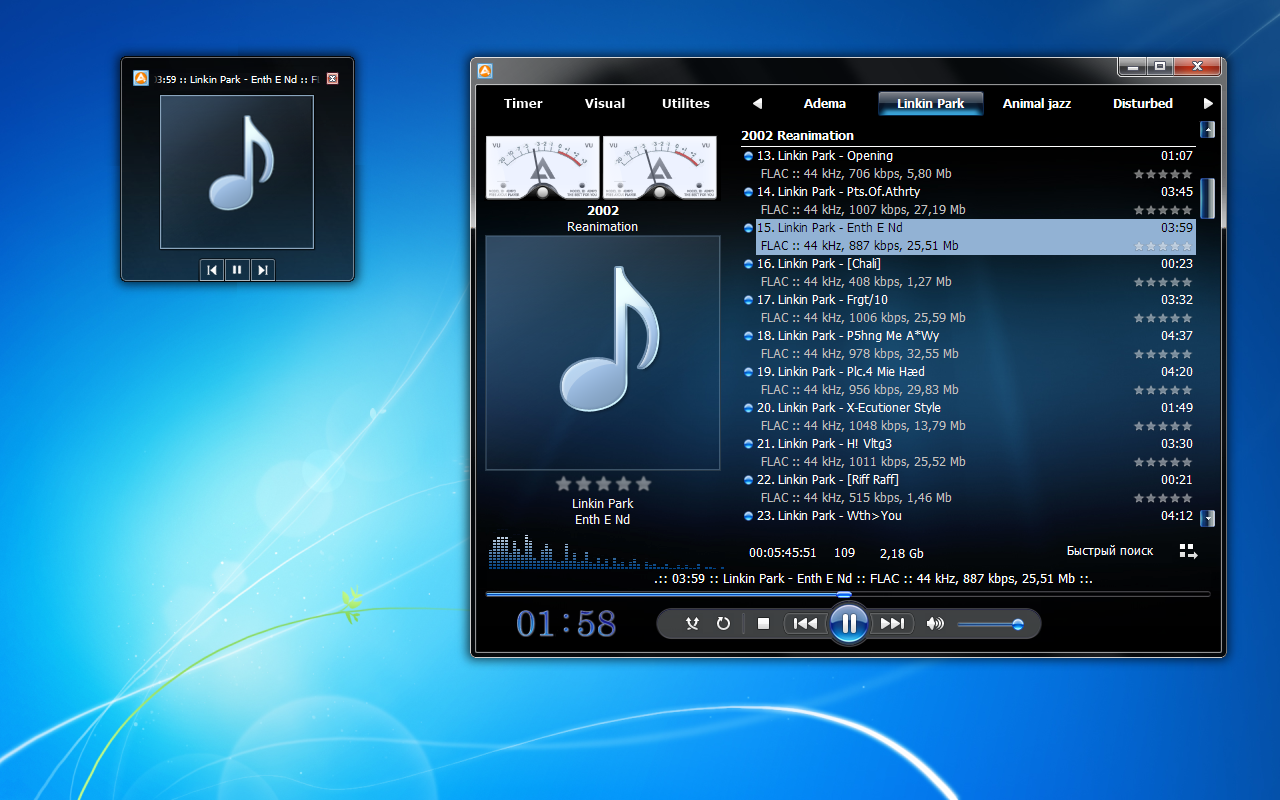Viewport: 1280px width, 800px height.
Task: Click the playlist scrollbar thumb
Action: coord(1207,198)
